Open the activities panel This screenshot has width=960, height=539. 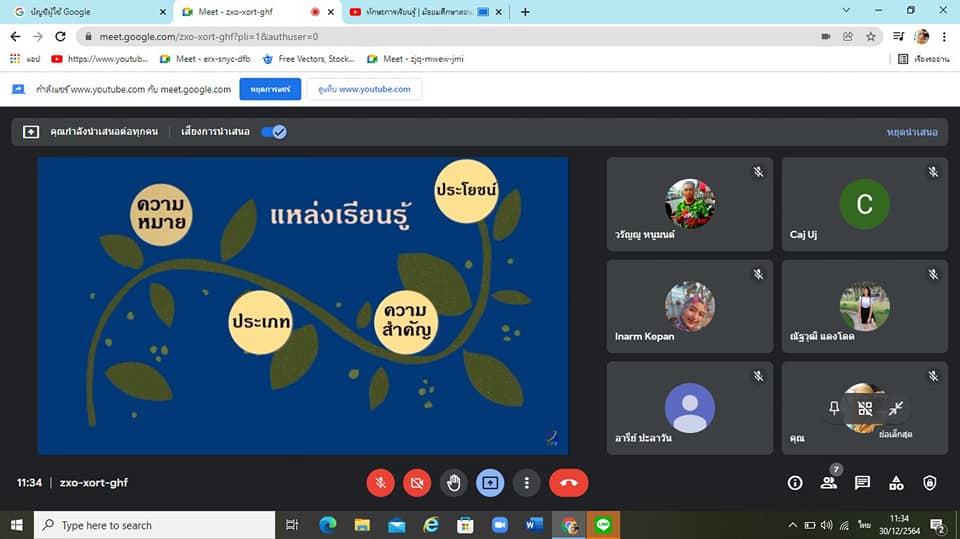pyautogui.click(x=896, y=483)
